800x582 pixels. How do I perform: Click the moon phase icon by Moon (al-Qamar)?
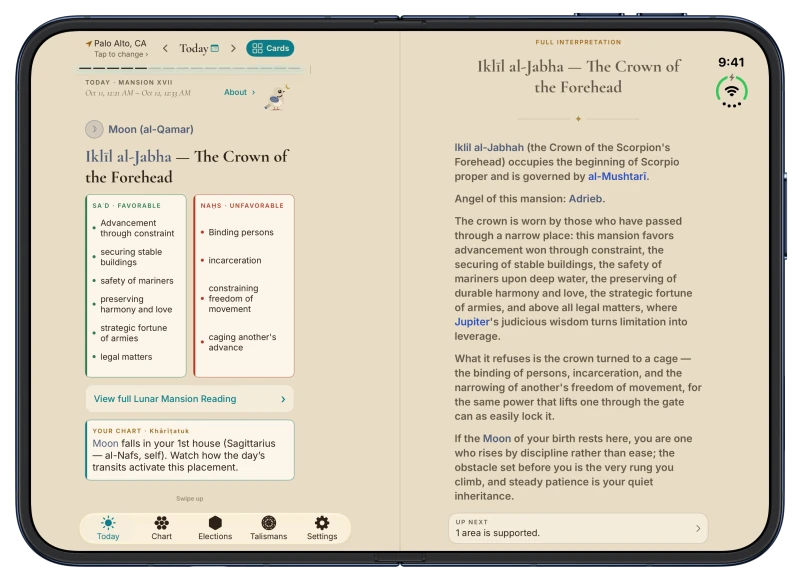[x=94, y=129]
